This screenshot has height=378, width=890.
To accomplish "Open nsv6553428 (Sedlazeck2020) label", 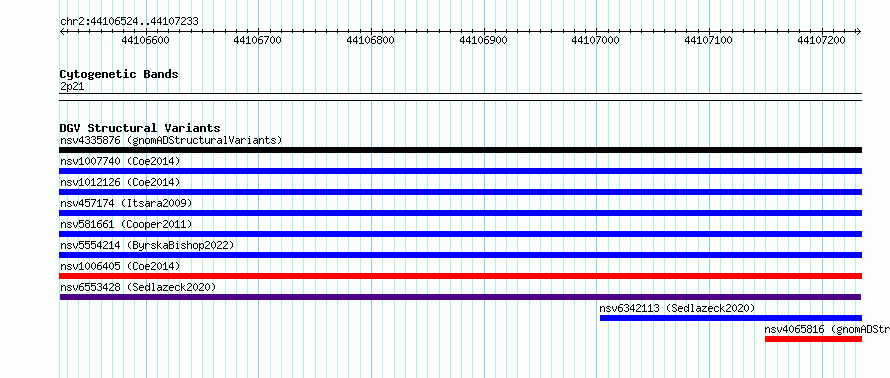I will [x=138, y=287].
